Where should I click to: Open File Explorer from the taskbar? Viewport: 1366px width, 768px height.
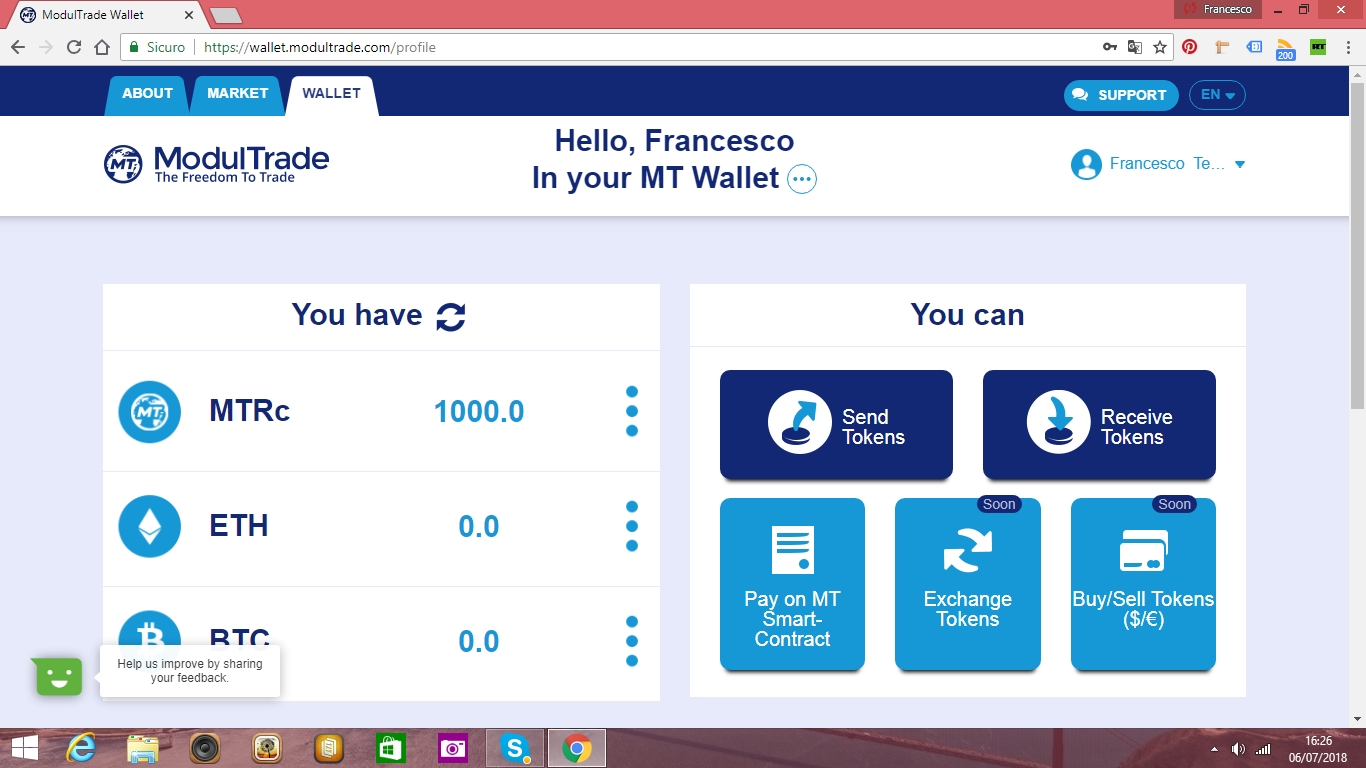coord(143,748)
